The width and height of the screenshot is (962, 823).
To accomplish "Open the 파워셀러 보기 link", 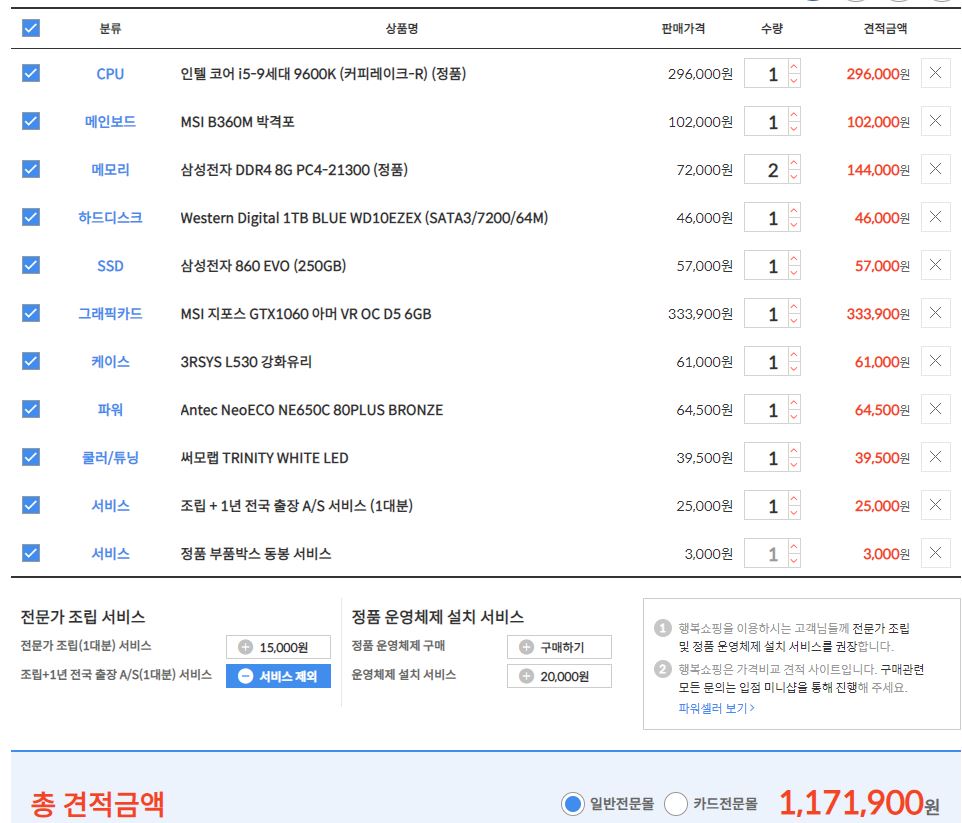I will pos(717,708).
